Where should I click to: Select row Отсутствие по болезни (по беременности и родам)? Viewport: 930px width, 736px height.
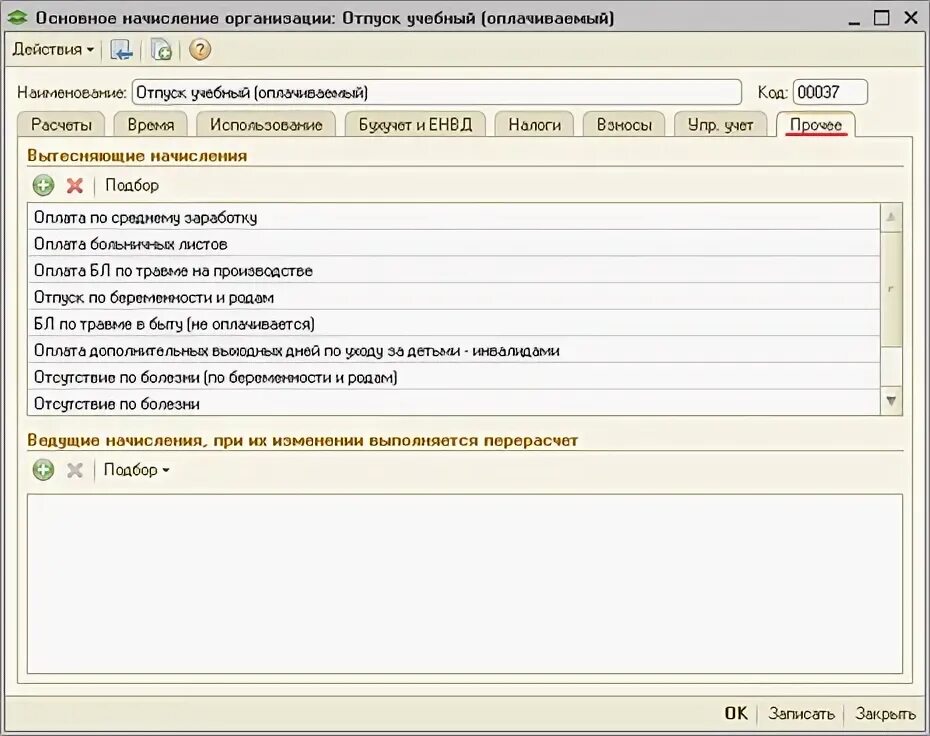454,377
